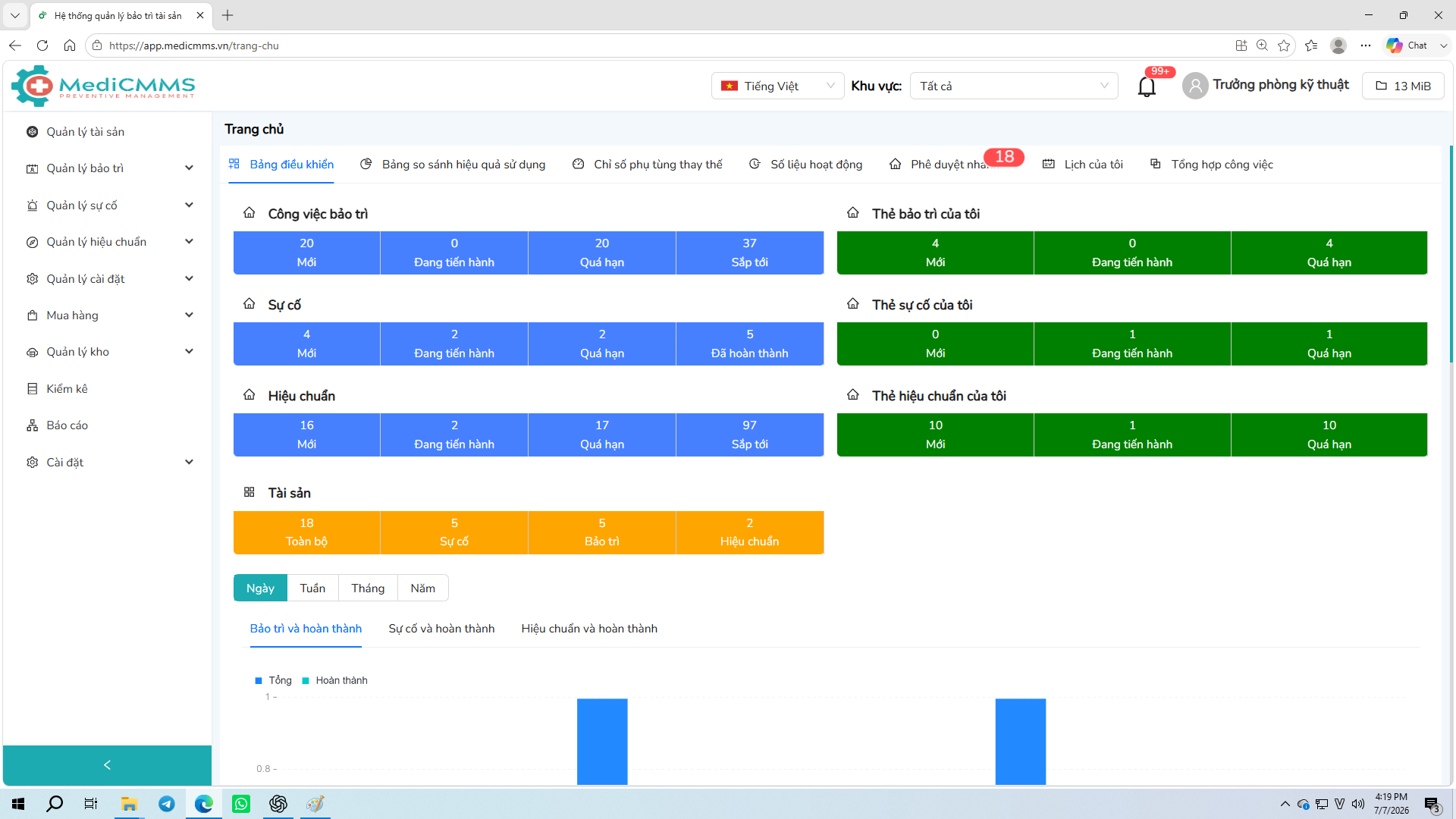Expand Quản lý sự cố chevron

tap(189, 206)
